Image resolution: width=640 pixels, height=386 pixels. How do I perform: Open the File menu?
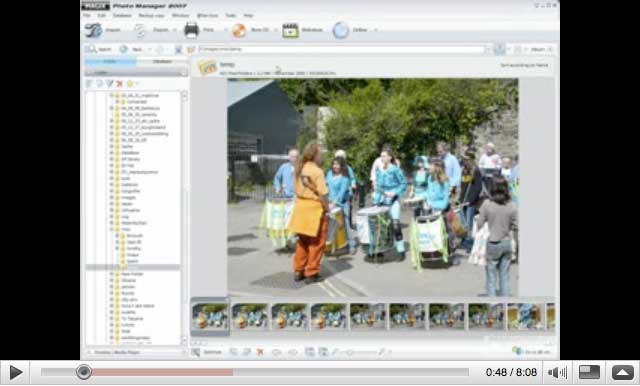coord(87,16)
